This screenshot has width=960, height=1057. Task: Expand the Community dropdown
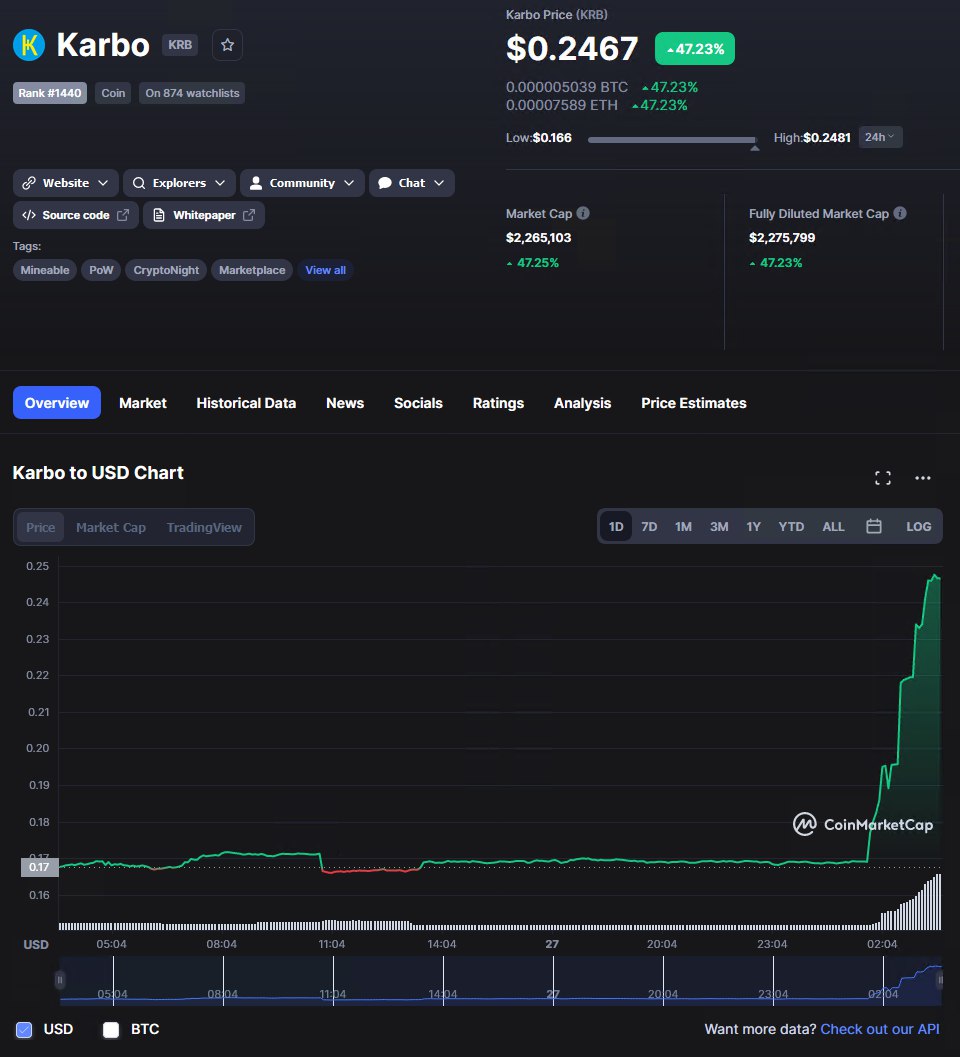click(x=349, y=183)
